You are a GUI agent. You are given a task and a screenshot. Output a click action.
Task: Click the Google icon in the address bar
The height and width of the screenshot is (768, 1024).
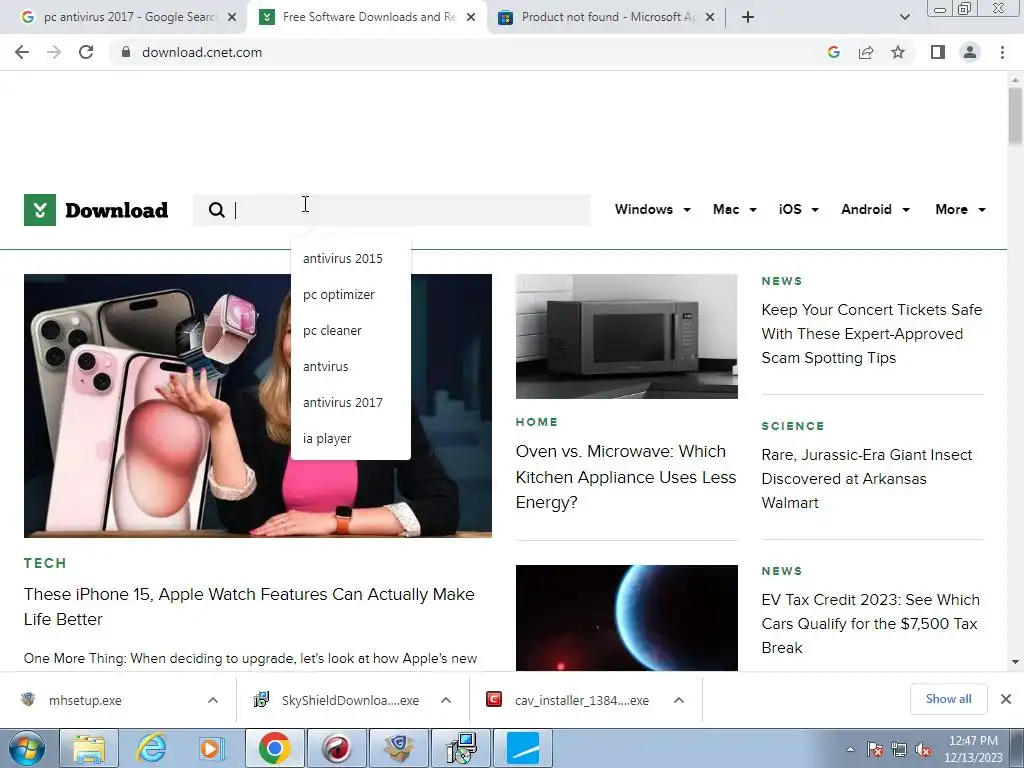(x=833, y=52)
